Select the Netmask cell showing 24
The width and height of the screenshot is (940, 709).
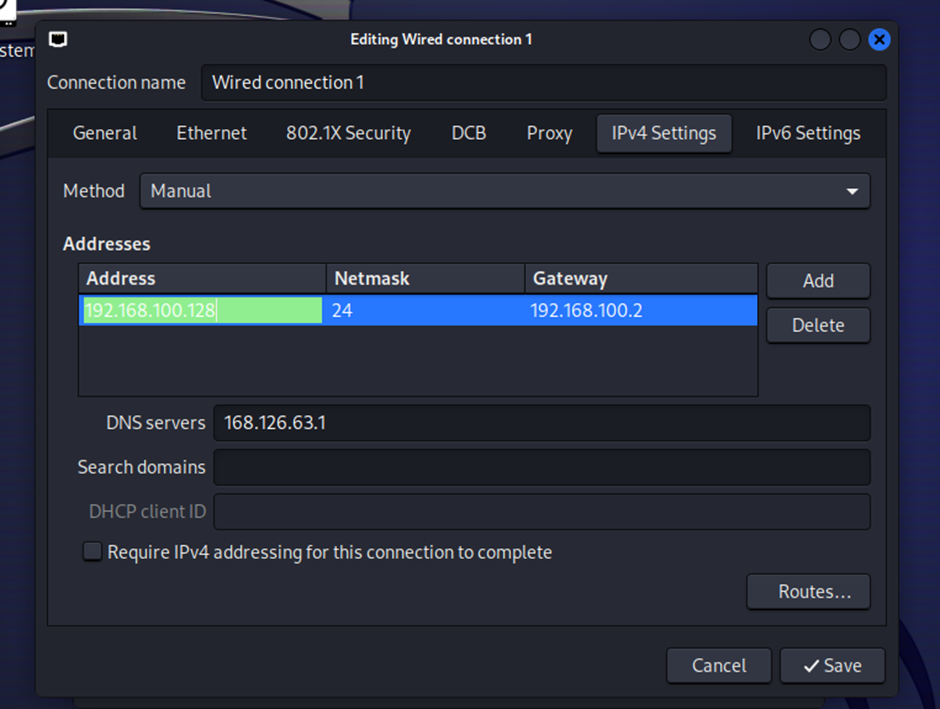tap(425, 310)
